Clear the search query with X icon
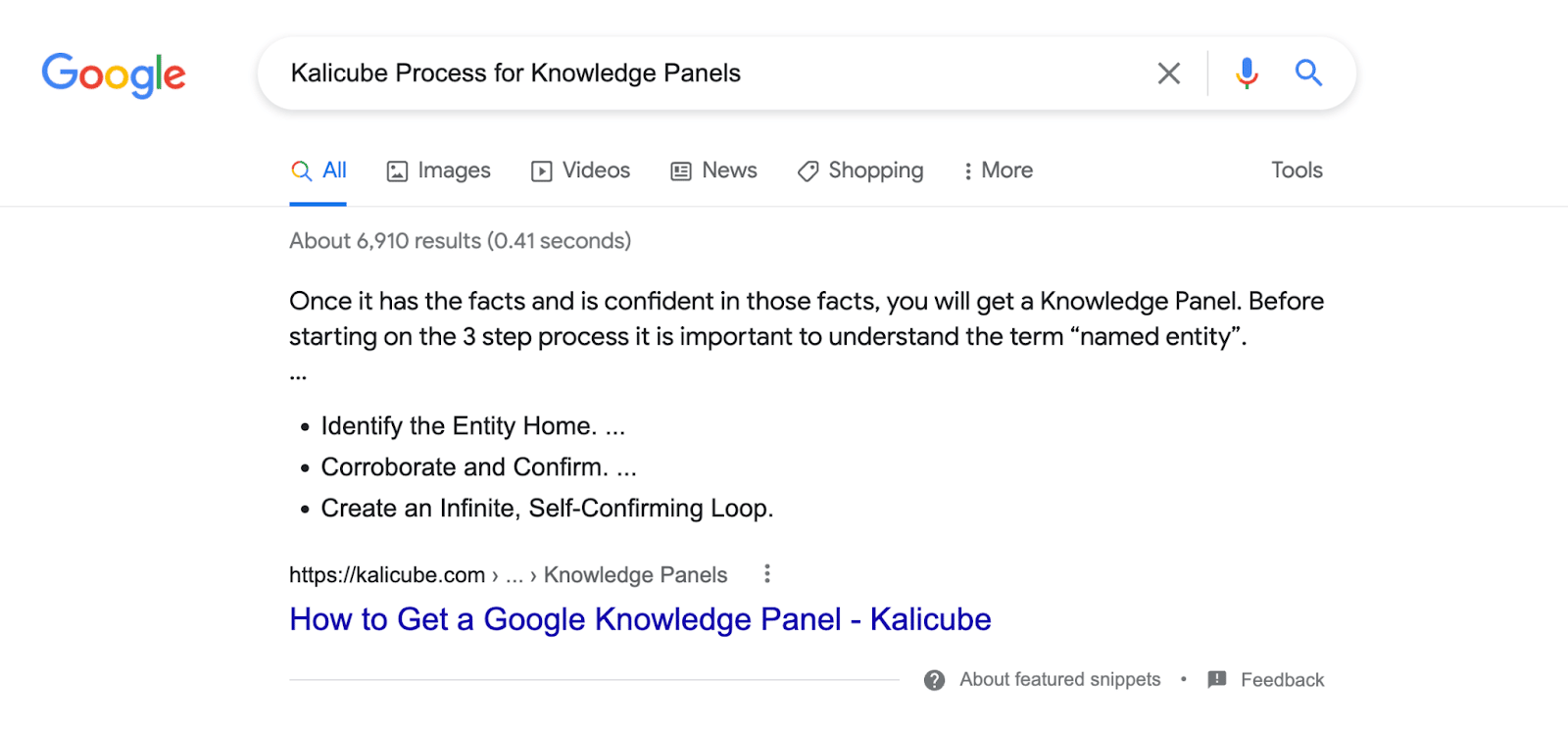Viewport: 1568px width, 731px height. point(1168,73)
